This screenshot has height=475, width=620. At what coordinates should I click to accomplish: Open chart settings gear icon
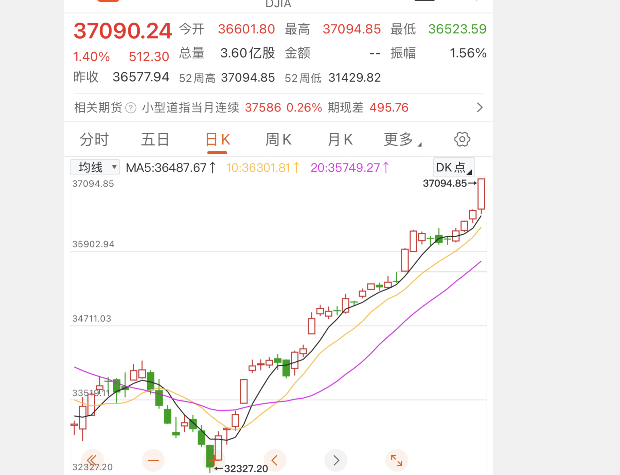pyautogui.click(x=462, y=139)
